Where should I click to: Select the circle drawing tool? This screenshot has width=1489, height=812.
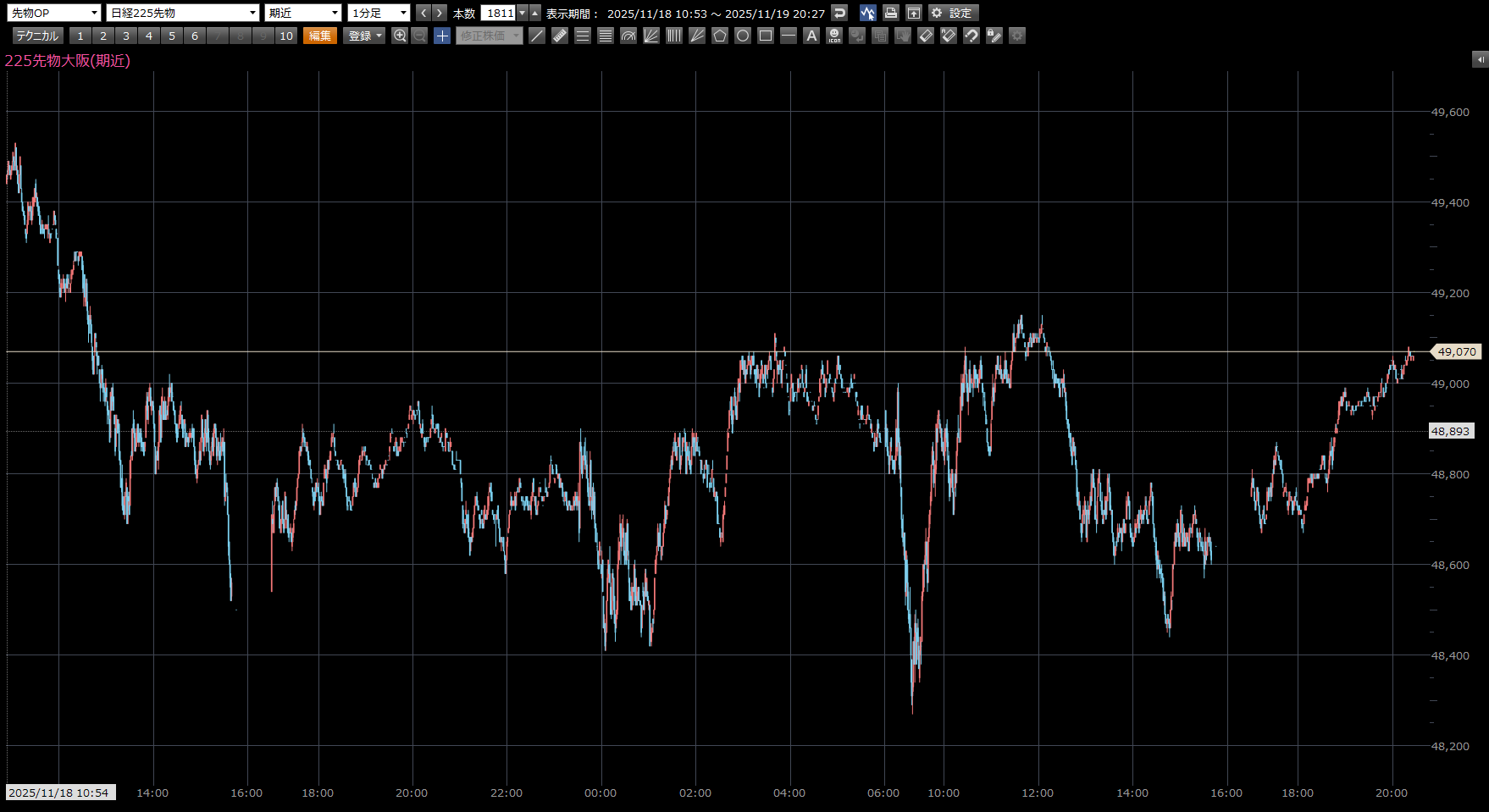click(x=743, y=36)
